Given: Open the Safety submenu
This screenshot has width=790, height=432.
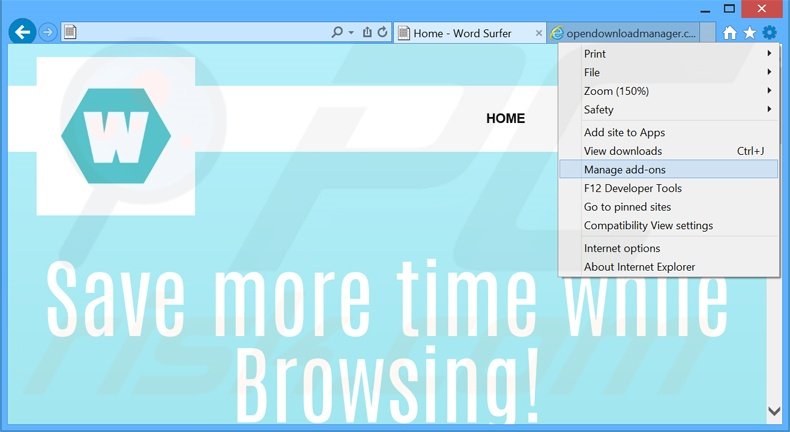Looking at the screenshot, I should [669, 109].
